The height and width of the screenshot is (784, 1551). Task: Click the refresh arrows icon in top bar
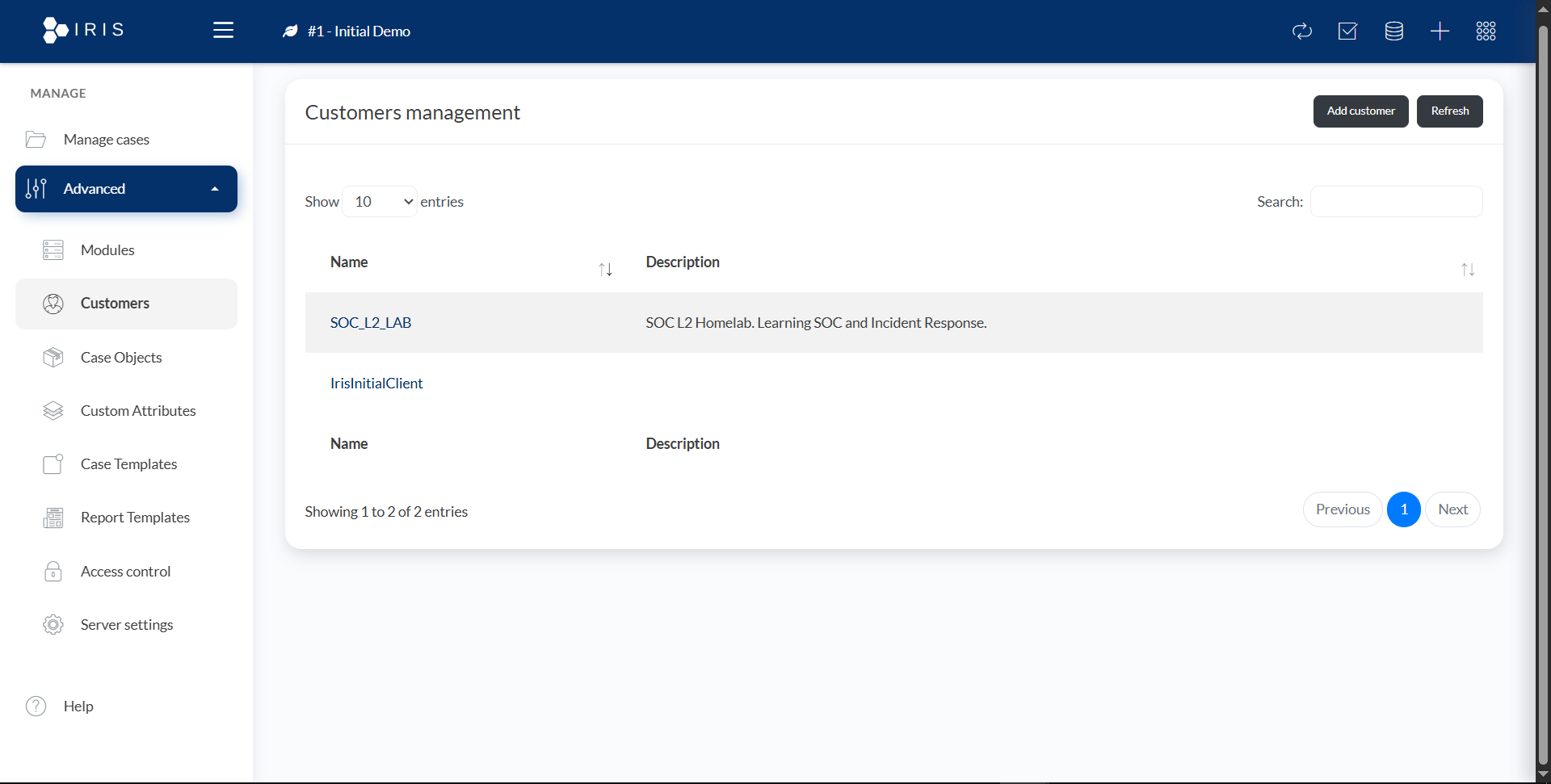tap(1302, 31)
